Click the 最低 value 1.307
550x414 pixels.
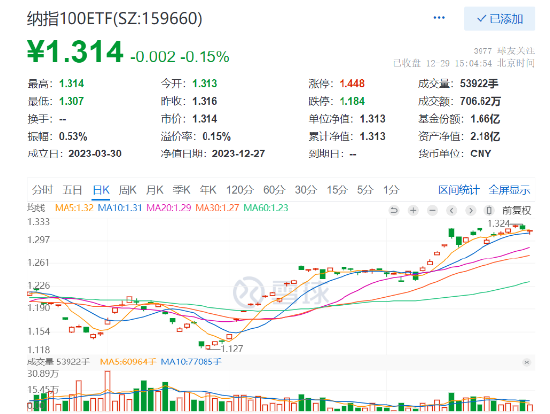[72, 101]
